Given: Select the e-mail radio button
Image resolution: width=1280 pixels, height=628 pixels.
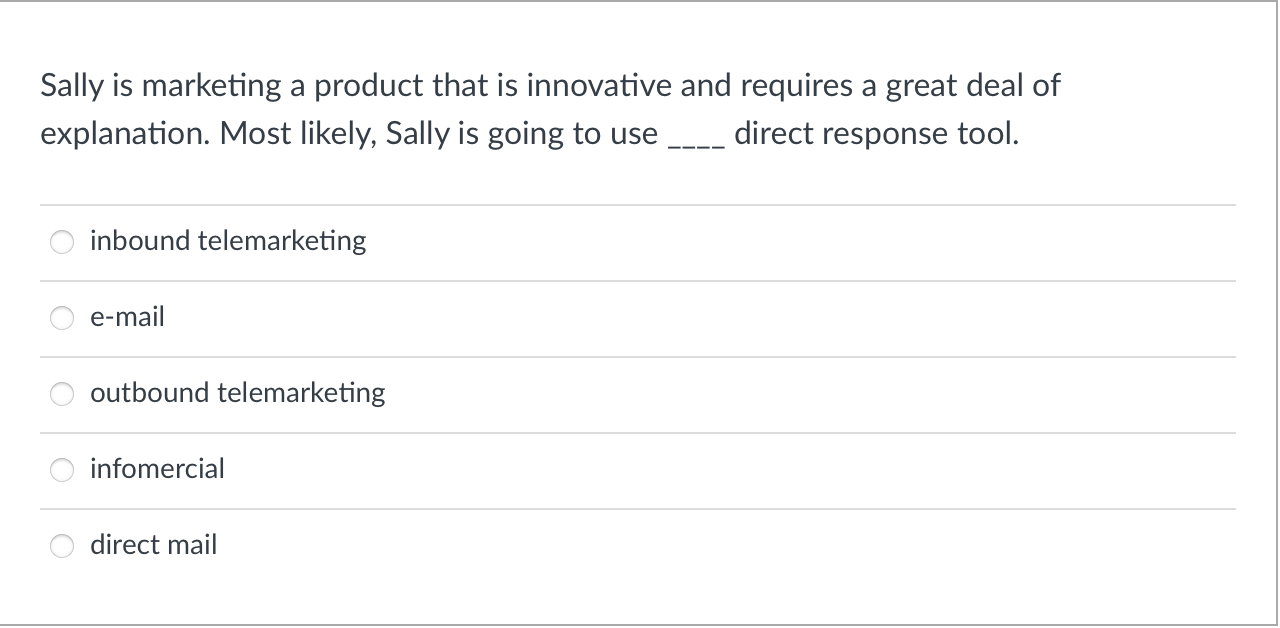Looking at the screenshot, I should [62, 317].
